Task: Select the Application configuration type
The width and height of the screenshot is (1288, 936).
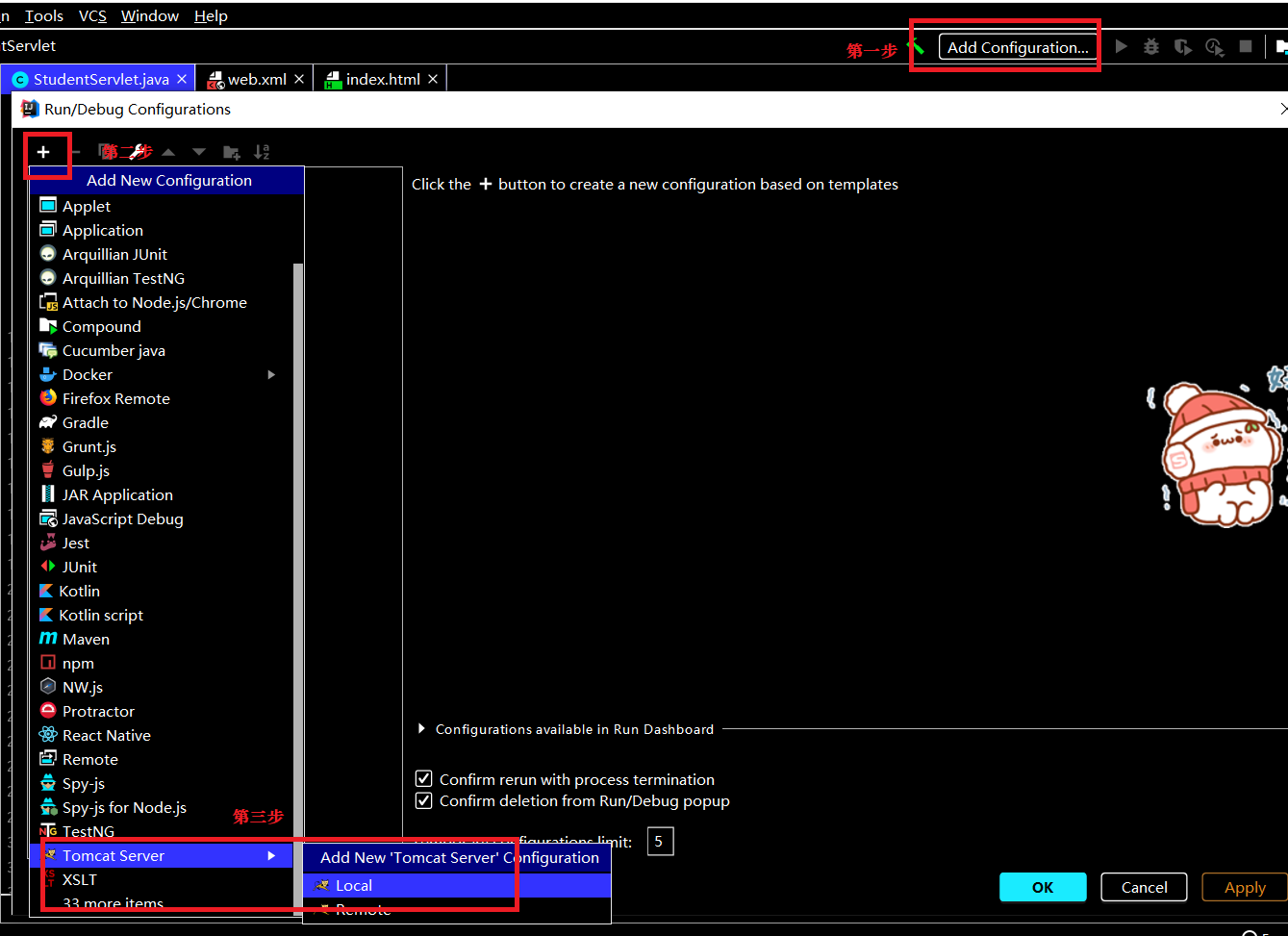Action: 162,230
